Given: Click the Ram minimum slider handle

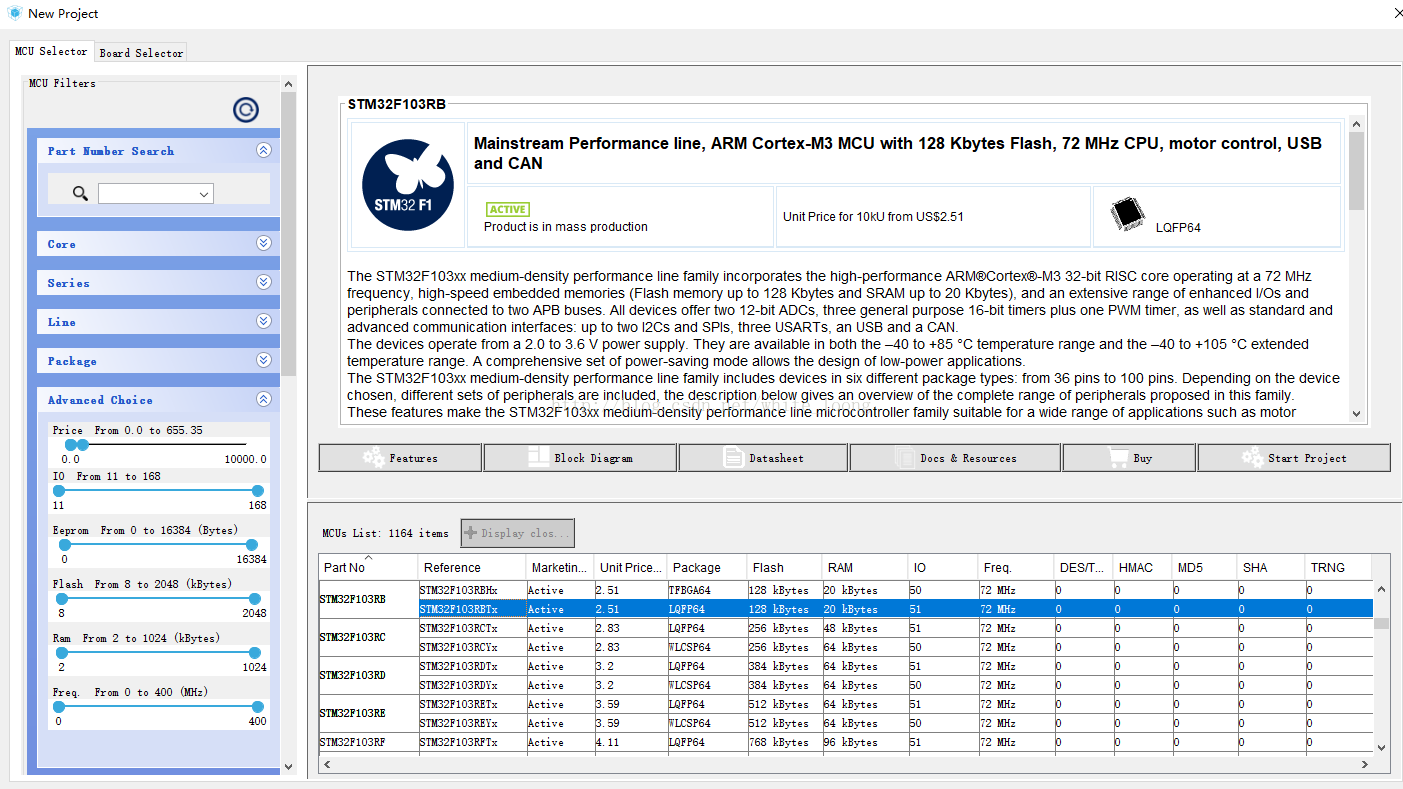Looking at the screenshot, I should click(x=62, y=653).
